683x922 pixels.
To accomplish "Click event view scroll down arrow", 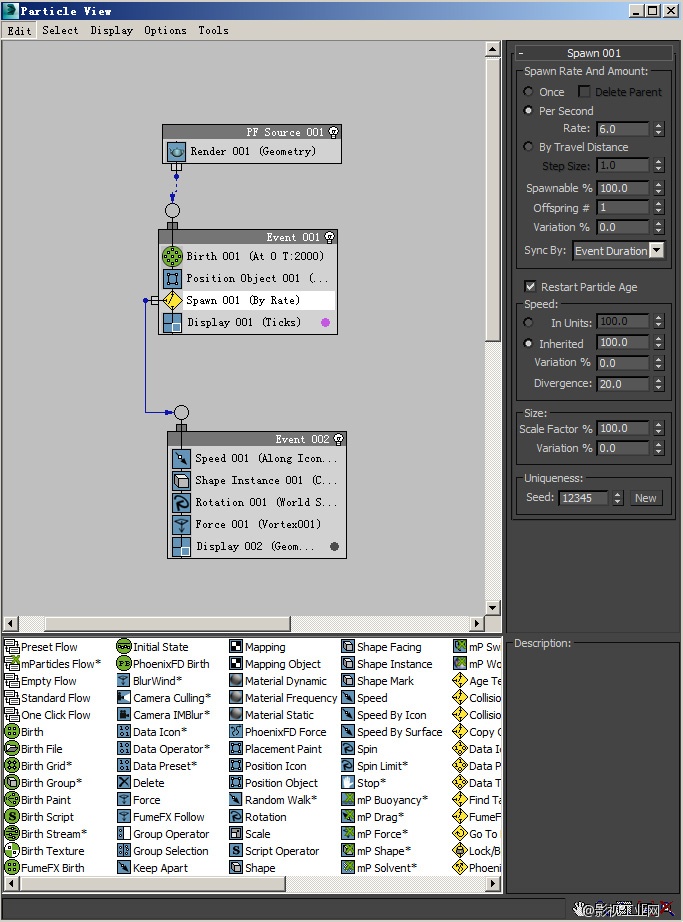I will click(493, 607).
